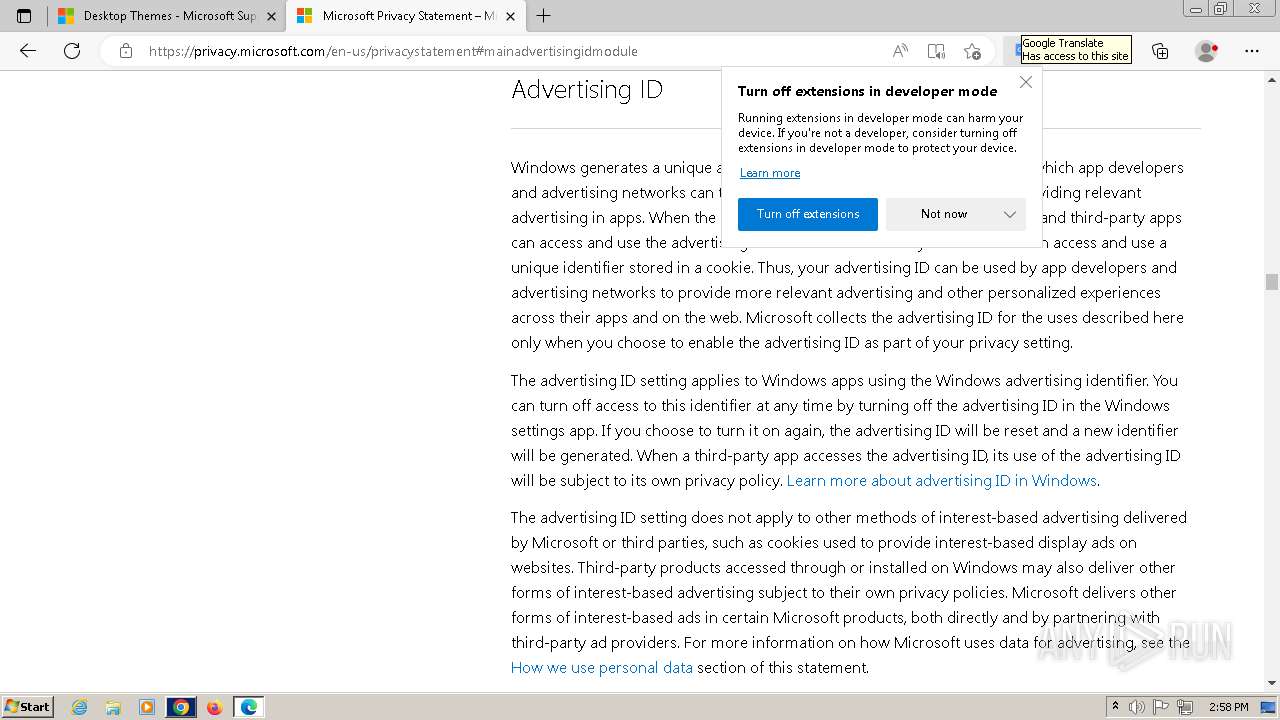Open Read aloud feature
This screenshot has height=720, width=1280.
coord(900,51)
